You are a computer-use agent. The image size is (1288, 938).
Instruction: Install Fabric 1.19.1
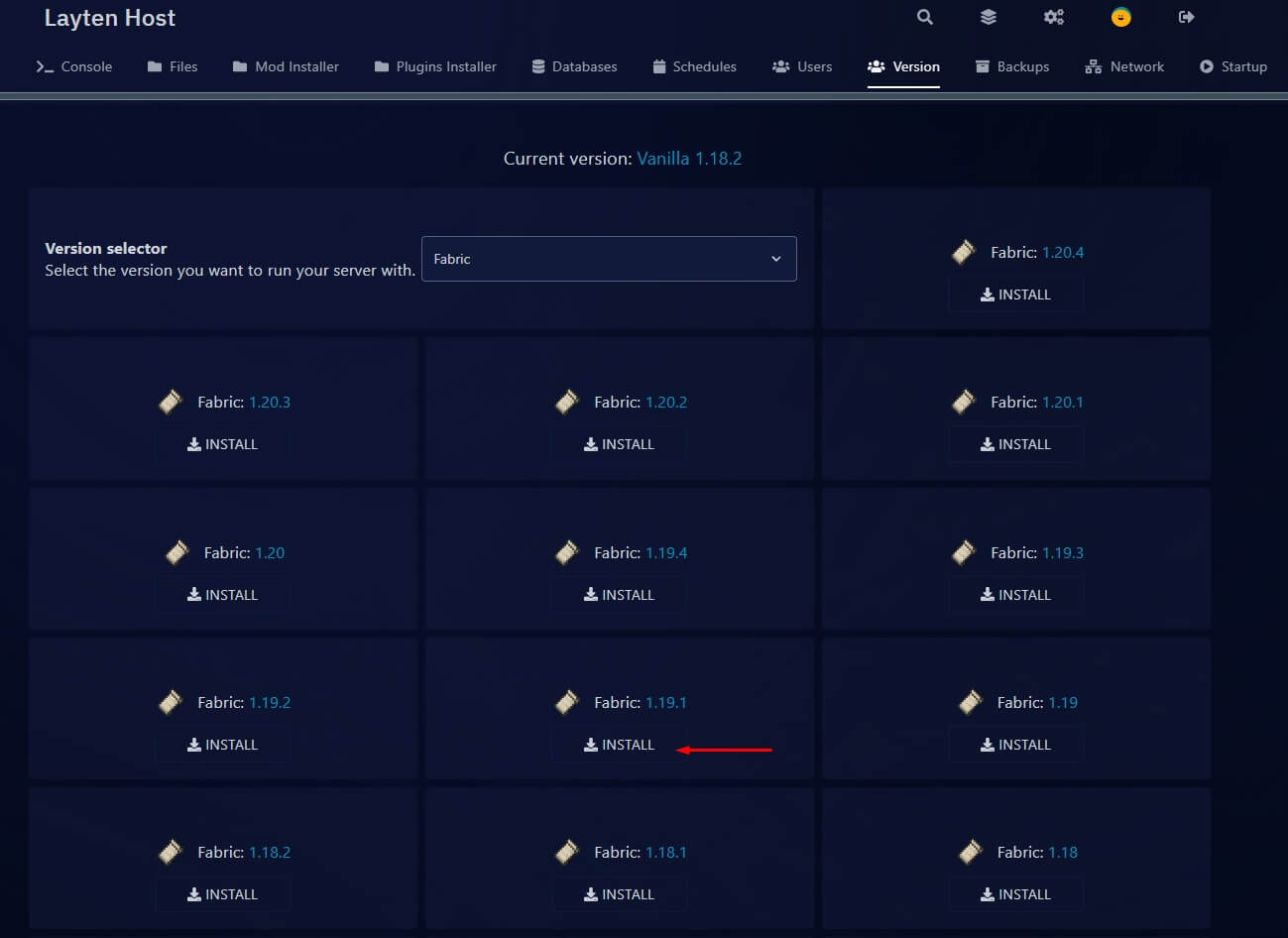click(x=619, y=745)
